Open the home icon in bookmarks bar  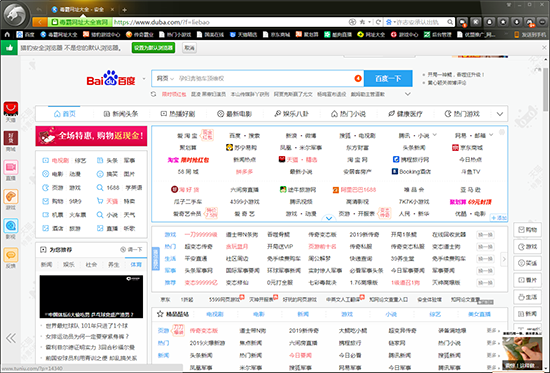7,34
